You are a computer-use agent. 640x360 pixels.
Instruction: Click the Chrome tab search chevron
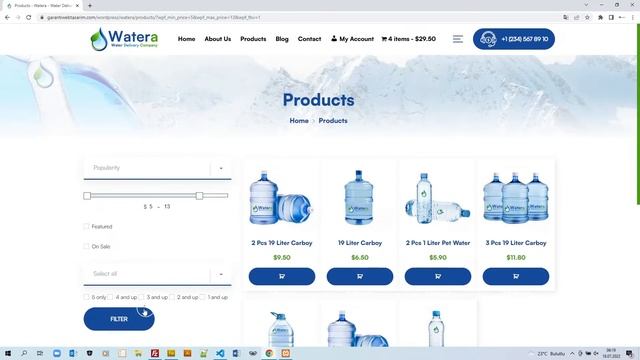click(x=586, y=5)
